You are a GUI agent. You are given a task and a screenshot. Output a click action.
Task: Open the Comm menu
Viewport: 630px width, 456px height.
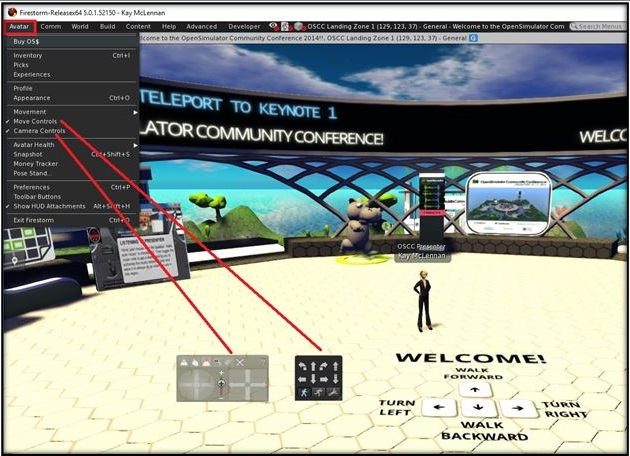[51, 27]
